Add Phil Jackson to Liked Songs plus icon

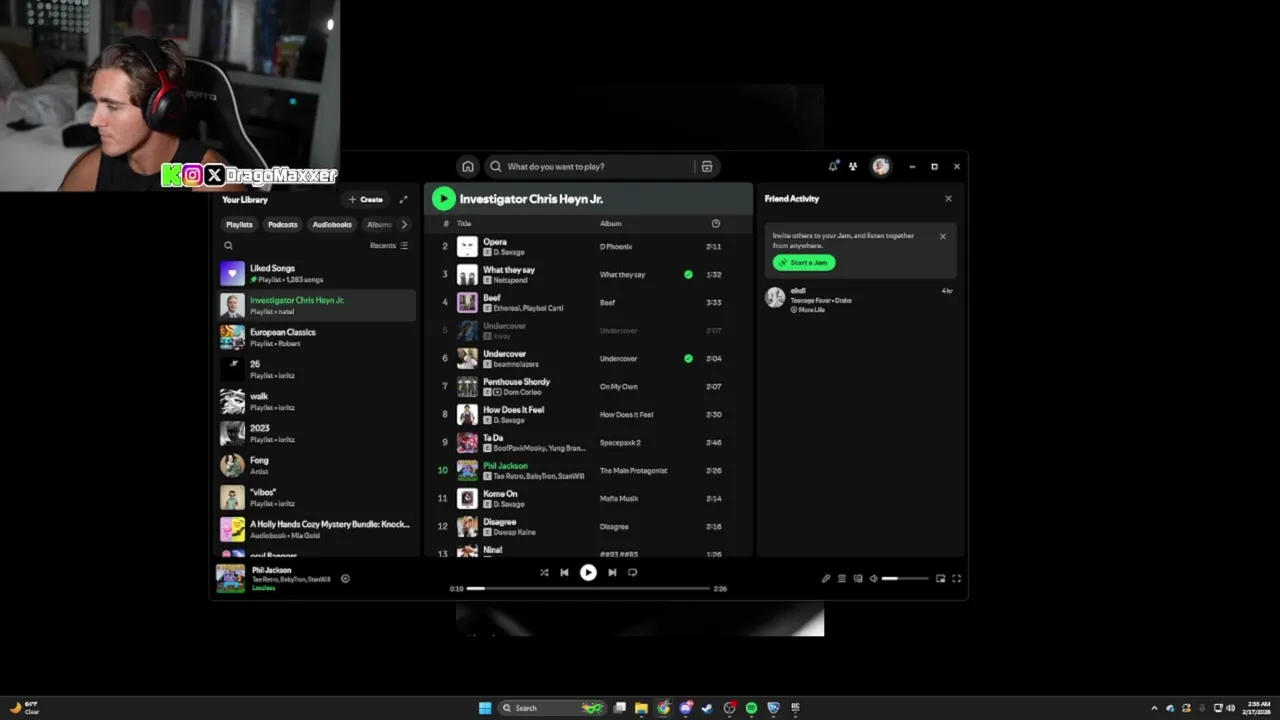click(345, 578)
